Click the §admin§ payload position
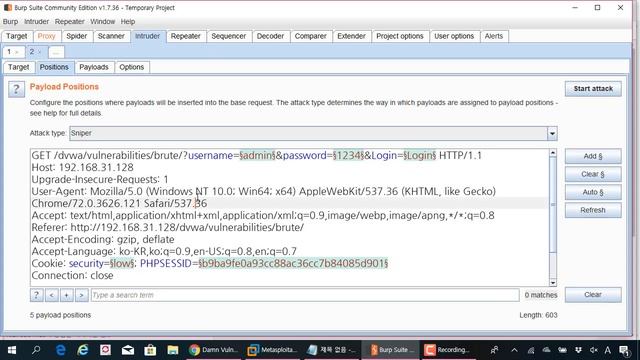Image resolution: width=640 pixels, height=360 pixels. [258, 156]
